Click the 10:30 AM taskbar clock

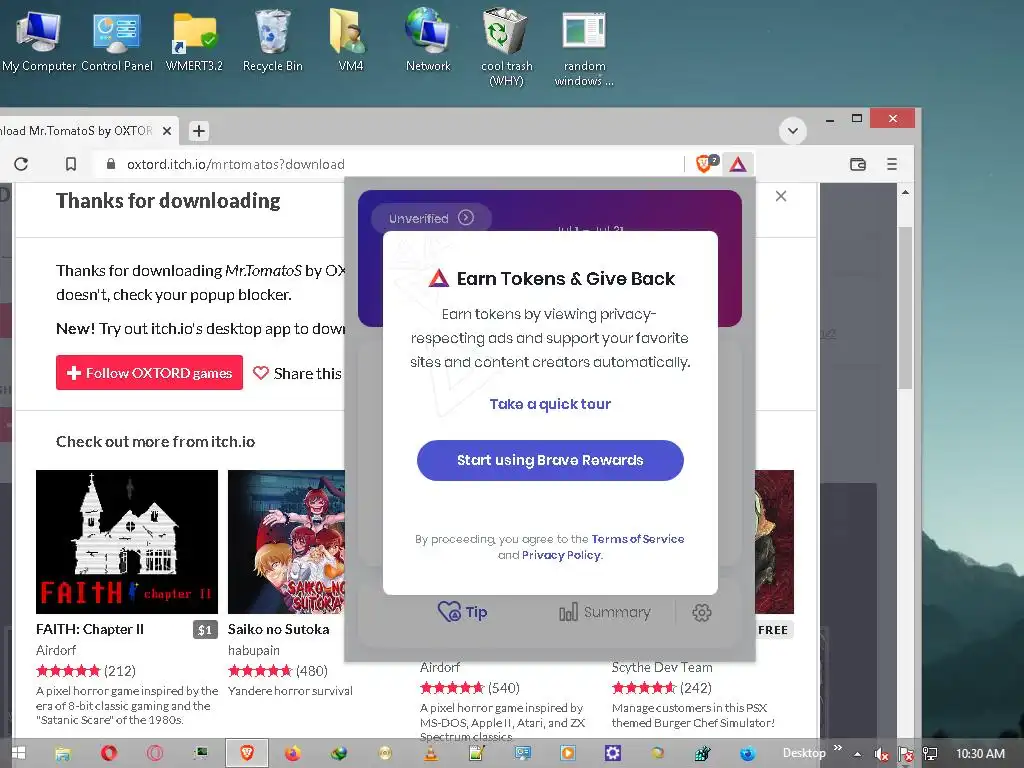point(980,754)
